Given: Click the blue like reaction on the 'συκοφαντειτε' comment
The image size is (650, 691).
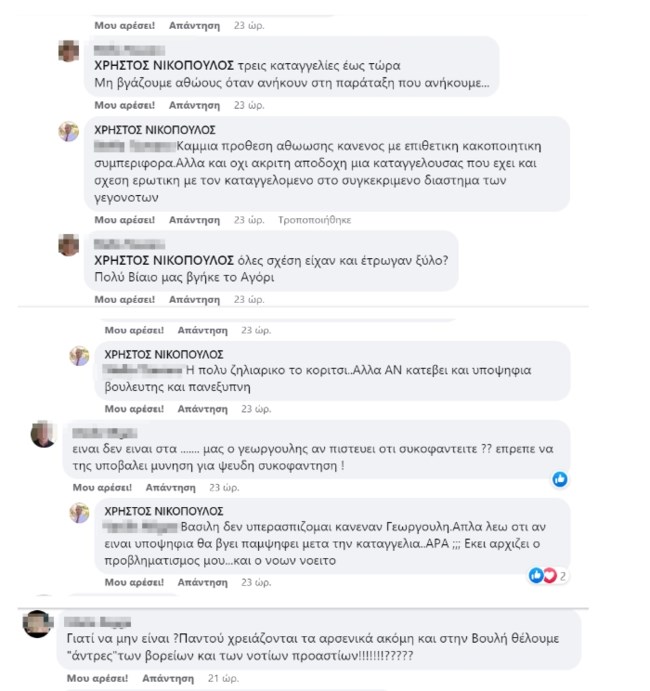Looking at the screenshot, I should tap(560, 479).
